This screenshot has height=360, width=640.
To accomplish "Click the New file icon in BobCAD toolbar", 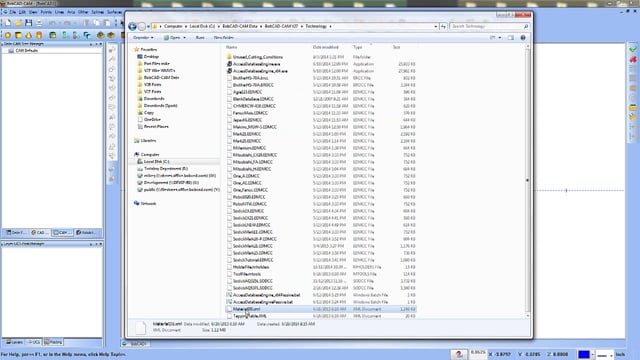I will coord(8,23).
